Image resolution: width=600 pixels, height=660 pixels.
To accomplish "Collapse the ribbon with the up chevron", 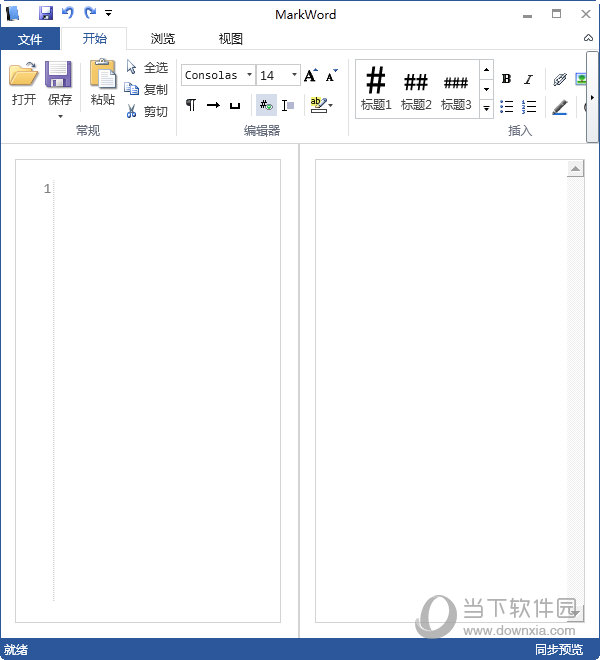I will coord(588,38).
